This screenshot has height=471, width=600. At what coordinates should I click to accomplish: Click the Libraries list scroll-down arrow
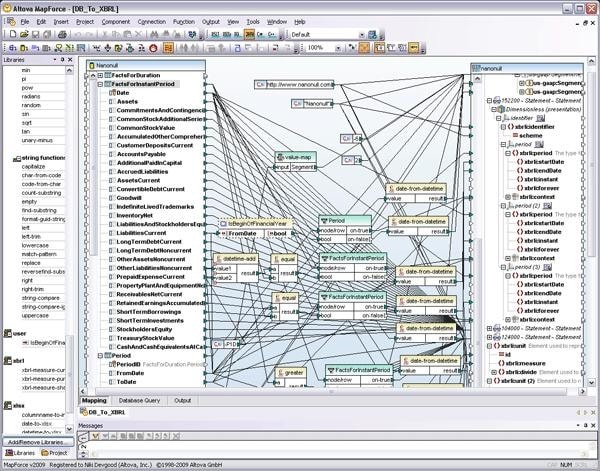point(69,429)
